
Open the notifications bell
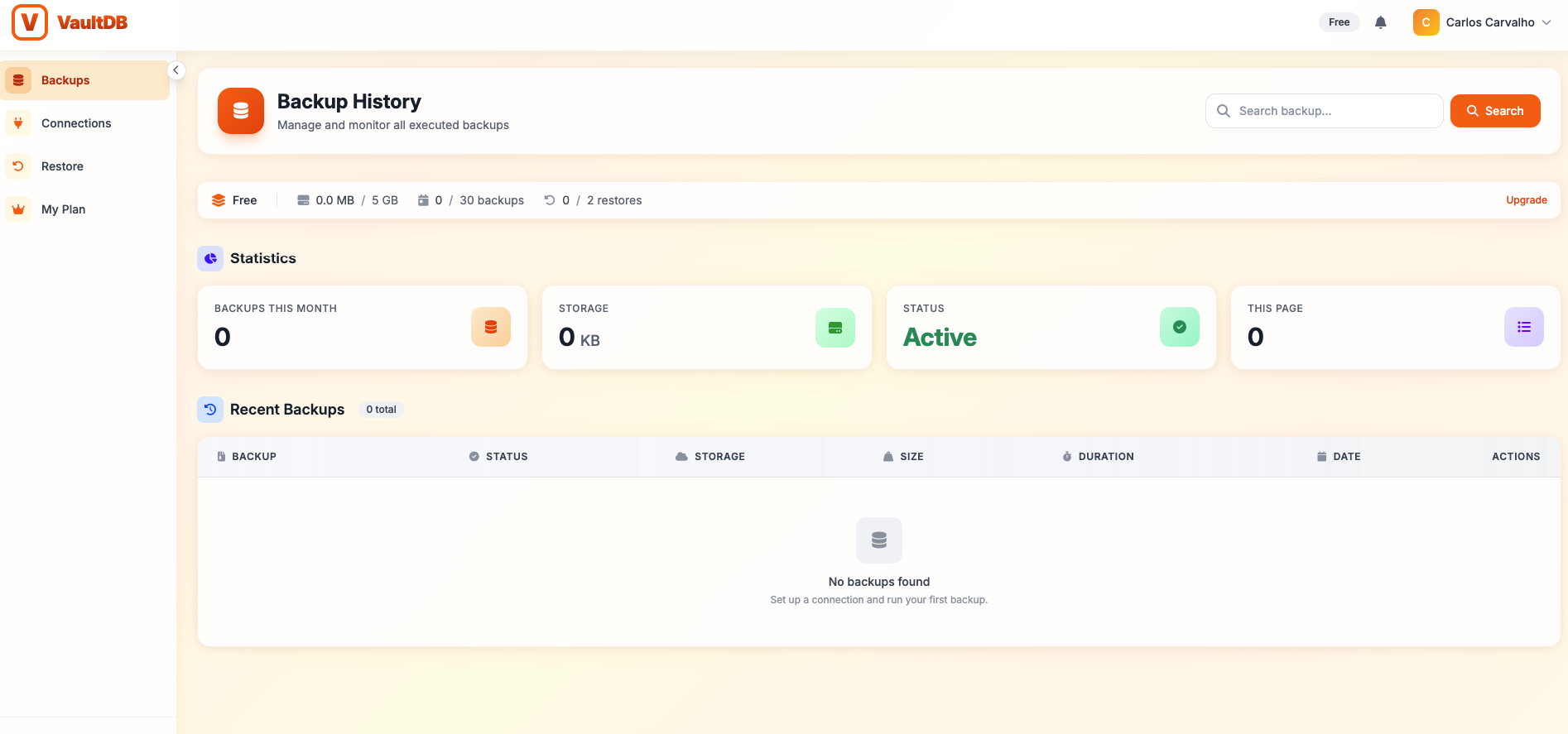point(1380,22)
